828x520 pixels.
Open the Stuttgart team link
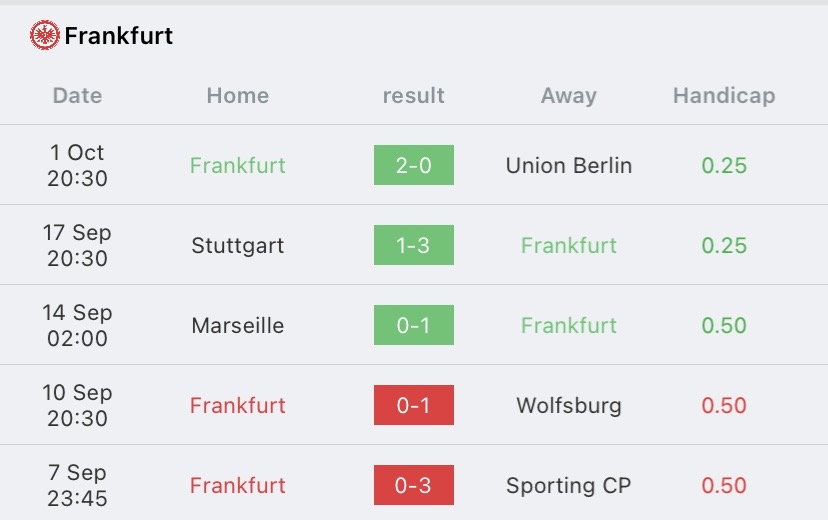(238, 246)
